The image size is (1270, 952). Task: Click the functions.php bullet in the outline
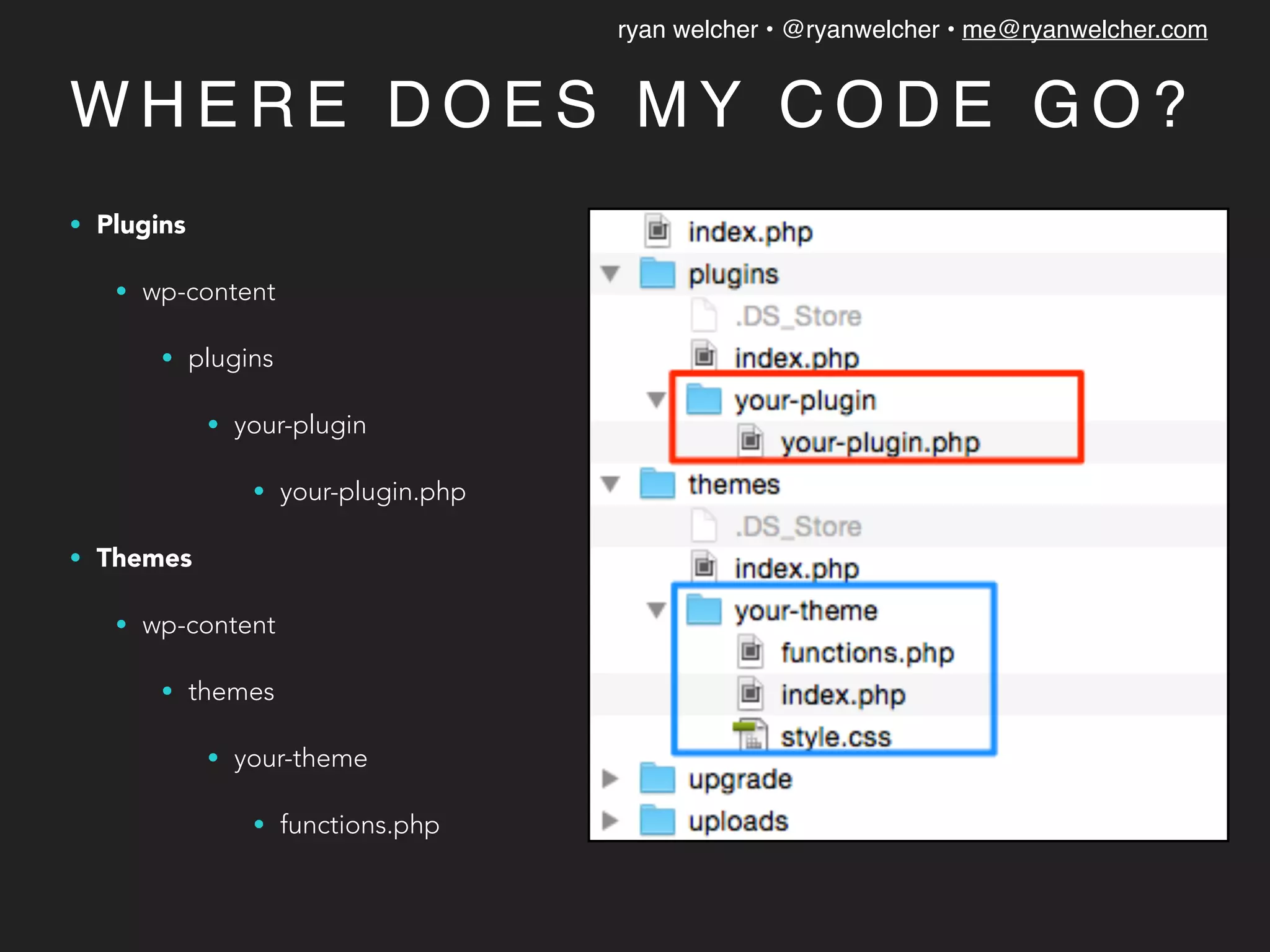pos(360,825)
